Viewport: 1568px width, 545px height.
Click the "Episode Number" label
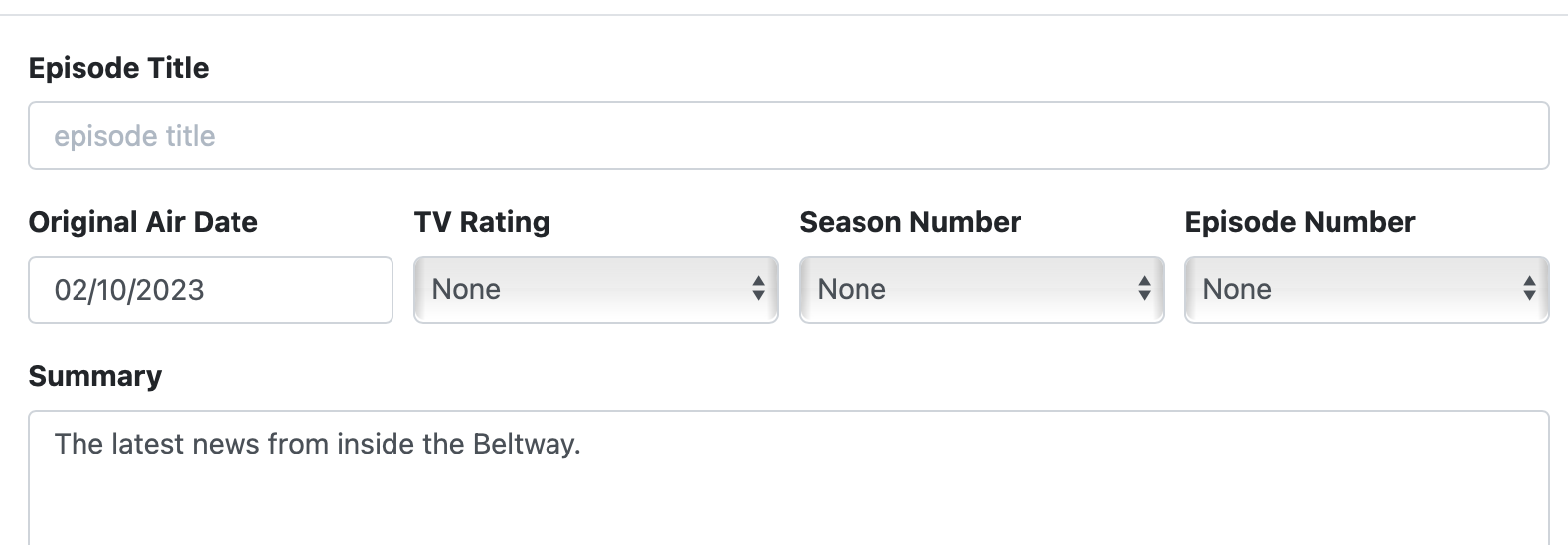point(1300,222)
